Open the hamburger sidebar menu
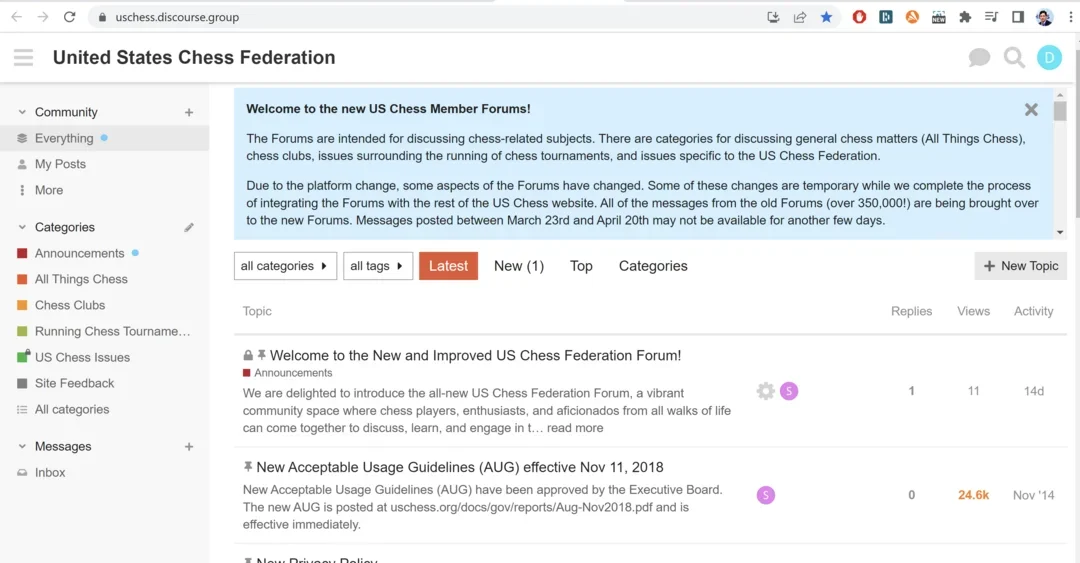The width and height of the screenshot is (1080, 563). 24,58
